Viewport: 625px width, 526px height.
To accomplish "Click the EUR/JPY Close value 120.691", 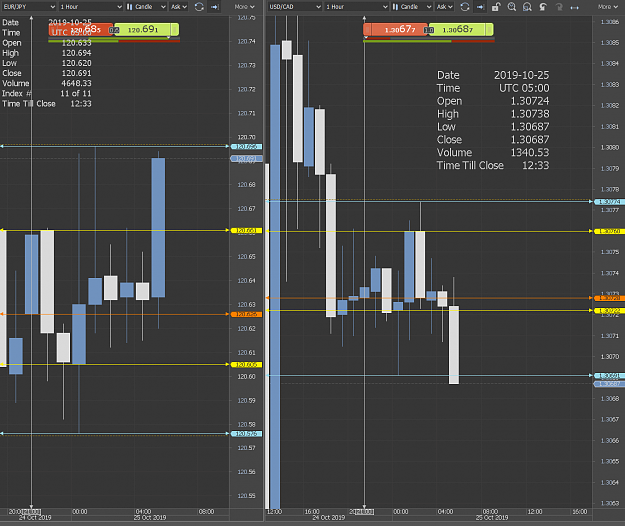I will click(76, 73).
